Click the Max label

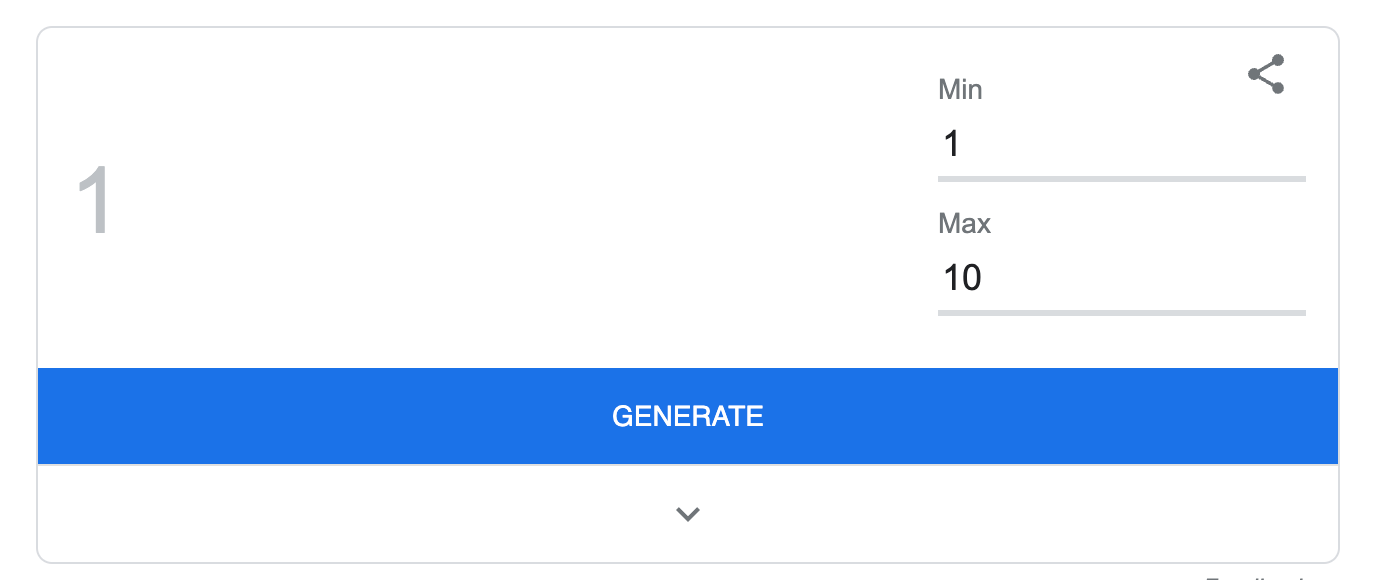pos(964,224)
